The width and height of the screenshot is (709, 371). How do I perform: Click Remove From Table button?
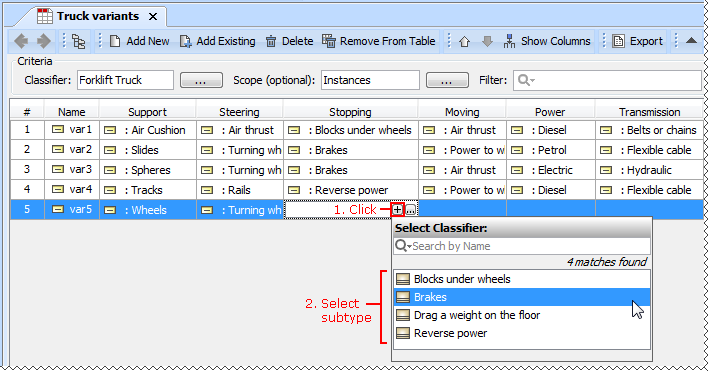tap(378, 41)
